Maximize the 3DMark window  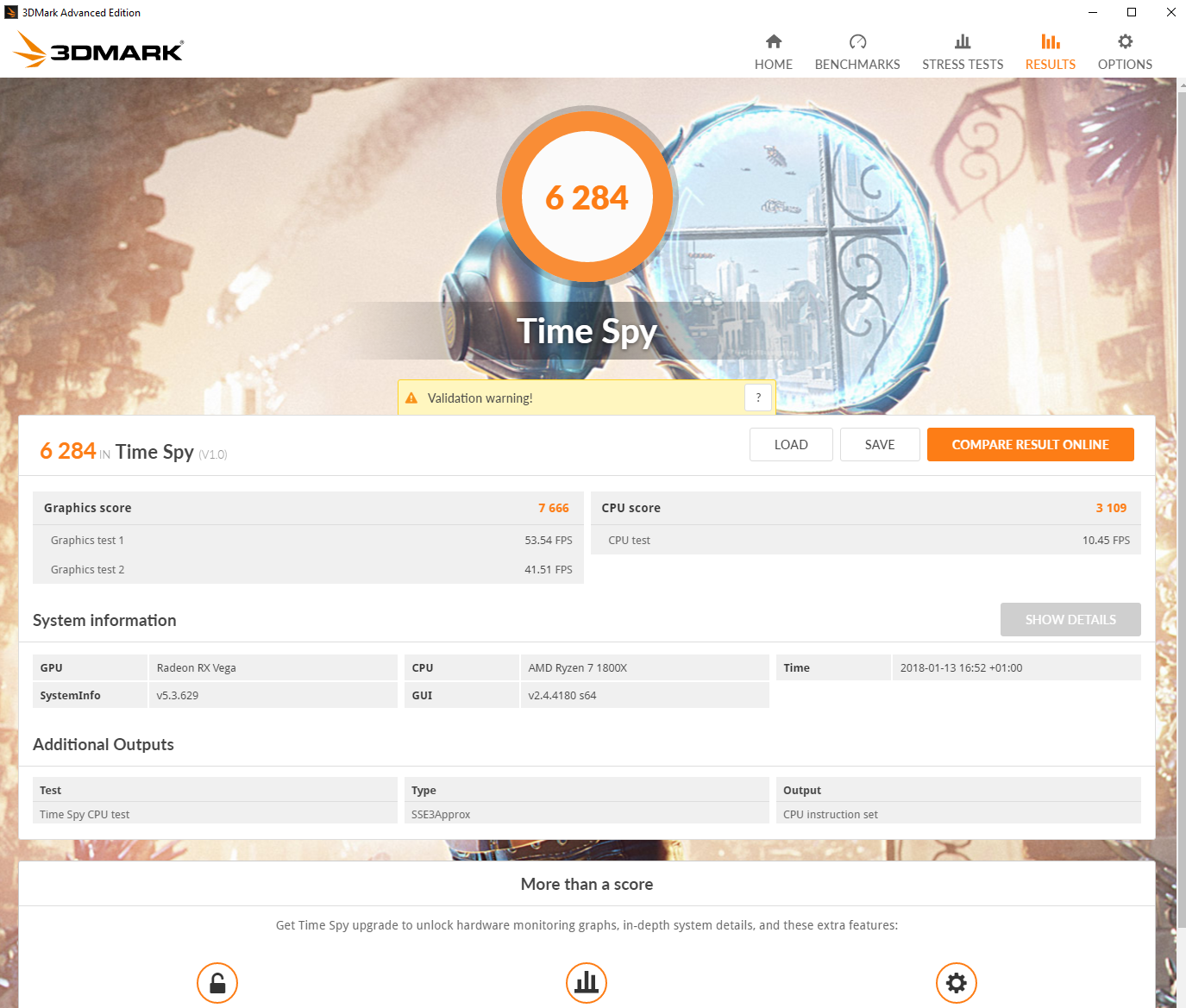(1132, 12)
